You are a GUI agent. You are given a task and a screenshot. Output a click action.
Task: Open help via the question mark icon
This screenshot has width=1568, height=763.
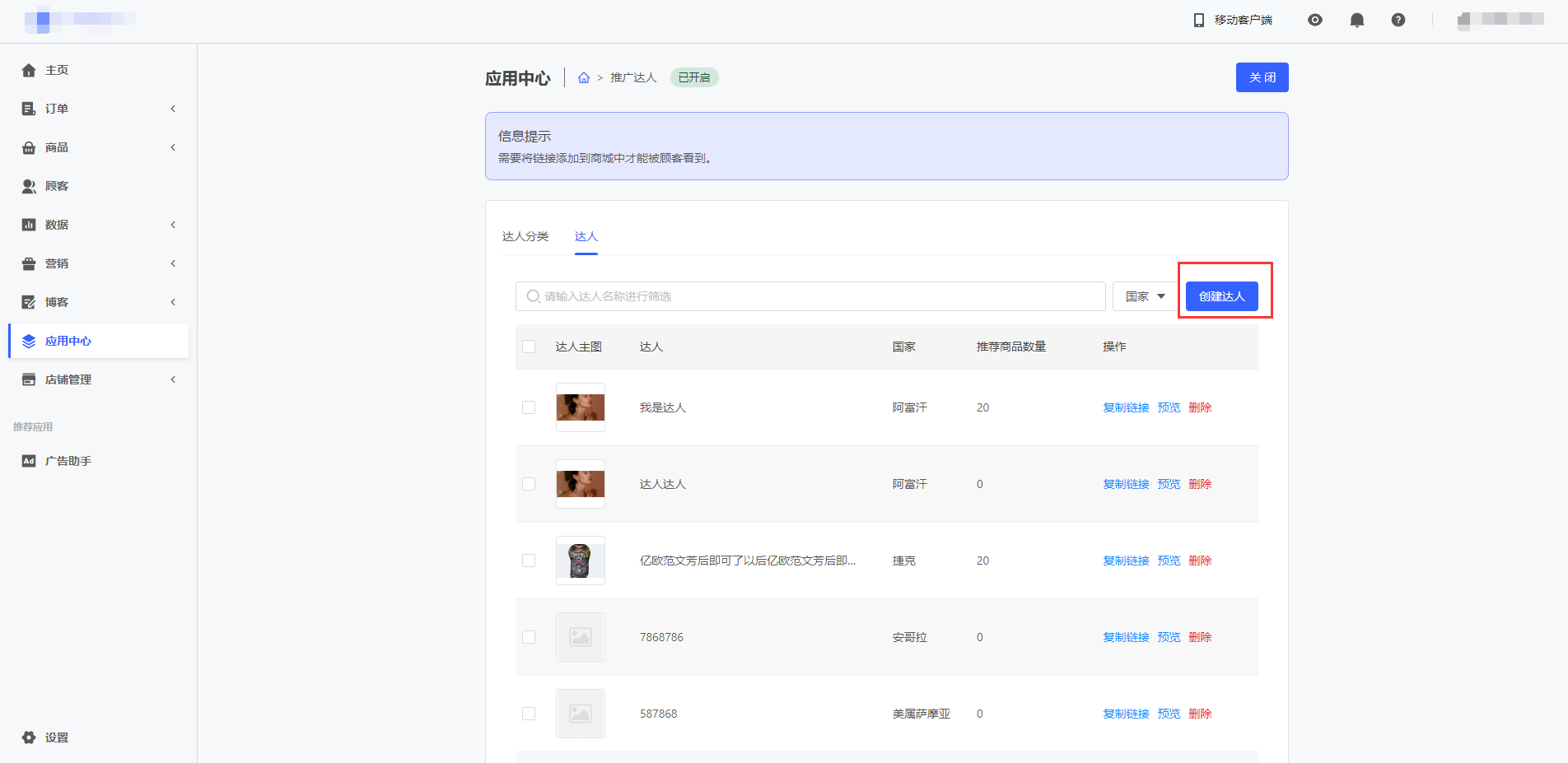1398,20
